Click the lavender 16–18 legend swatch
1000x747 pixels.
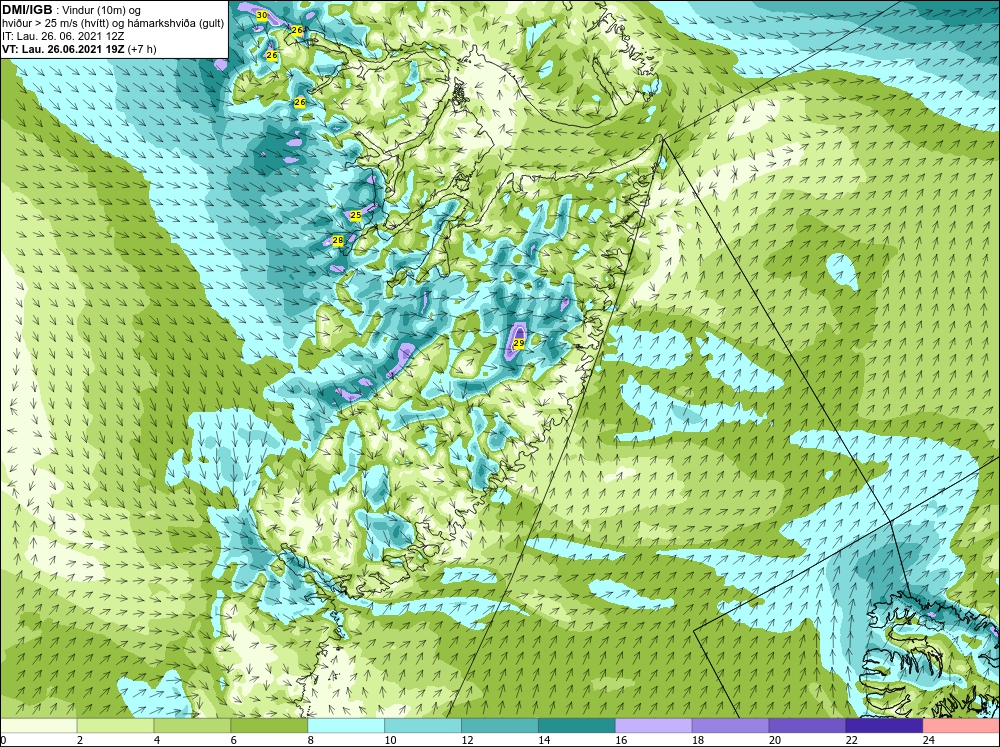[x=653, y=726]
